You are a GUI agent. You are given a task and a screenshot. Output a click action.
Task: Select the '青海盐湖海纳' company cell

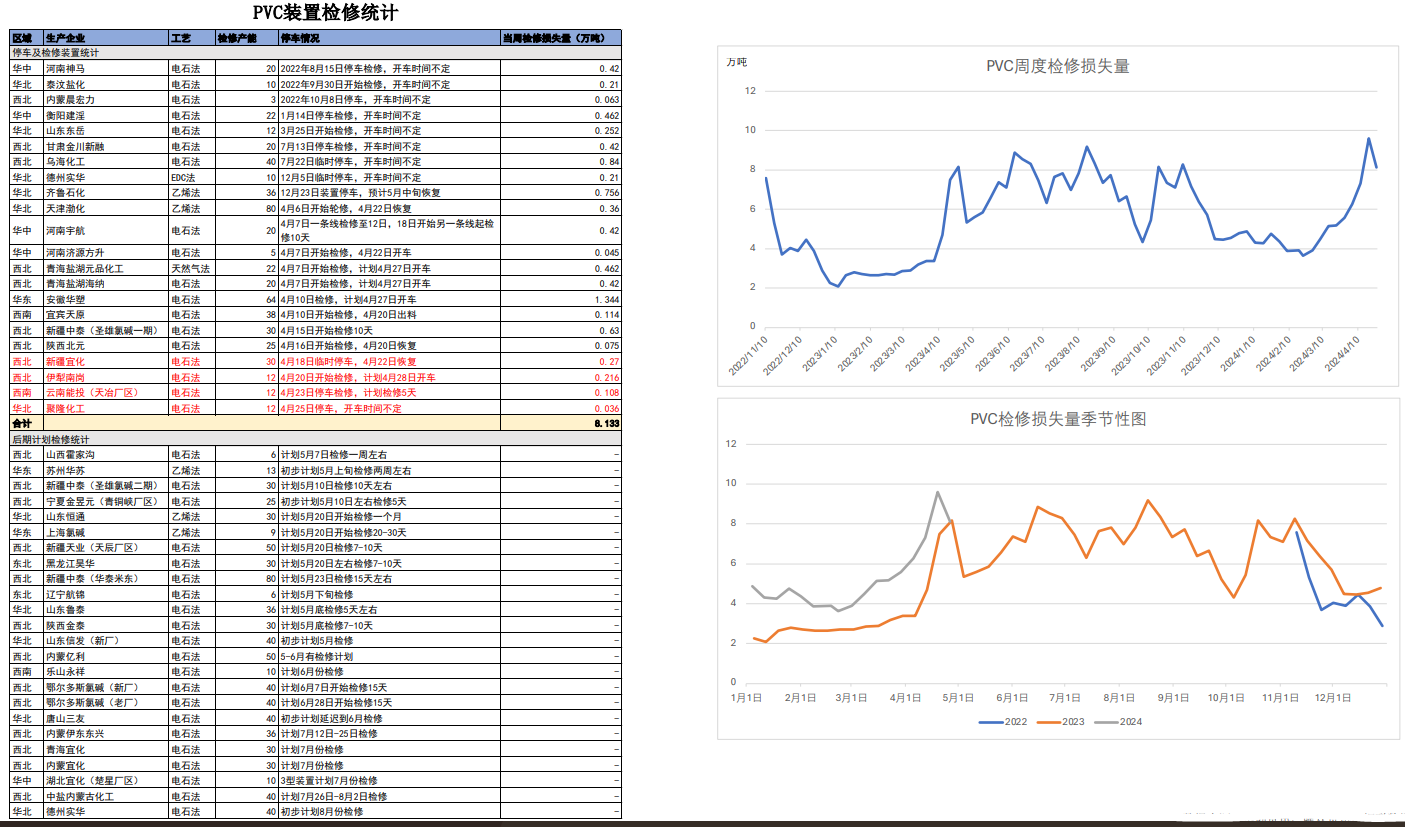(106, 284)
